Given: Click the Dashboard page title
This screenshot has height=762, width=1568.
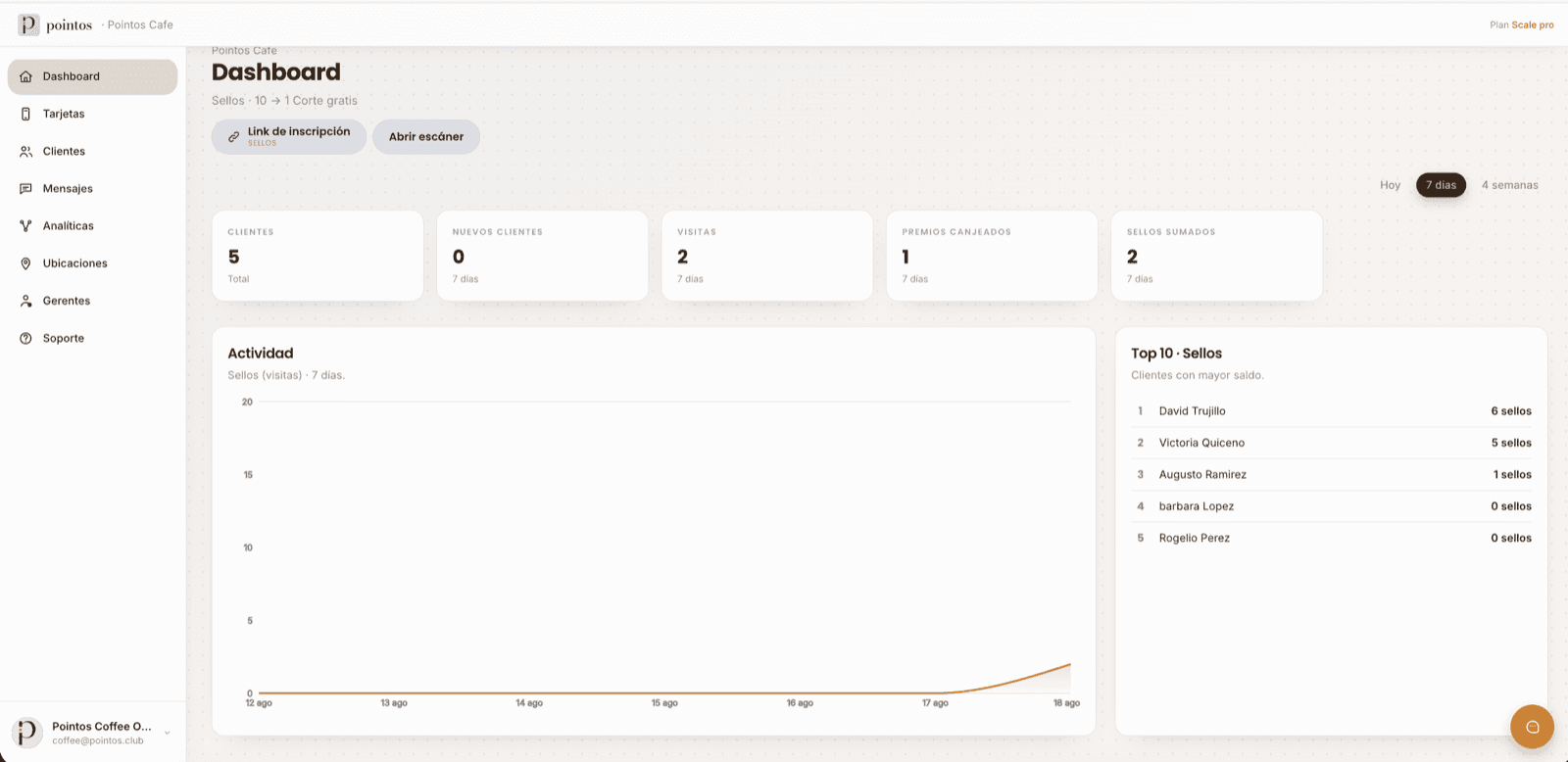Looking at the screenshot, I should [x=276, y=72].
